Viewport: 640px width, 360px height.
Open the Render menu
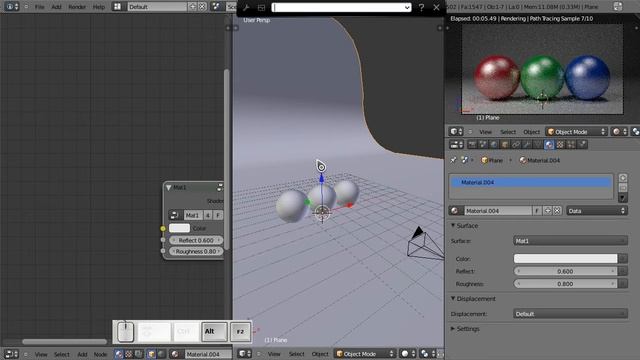coord(77,7)
